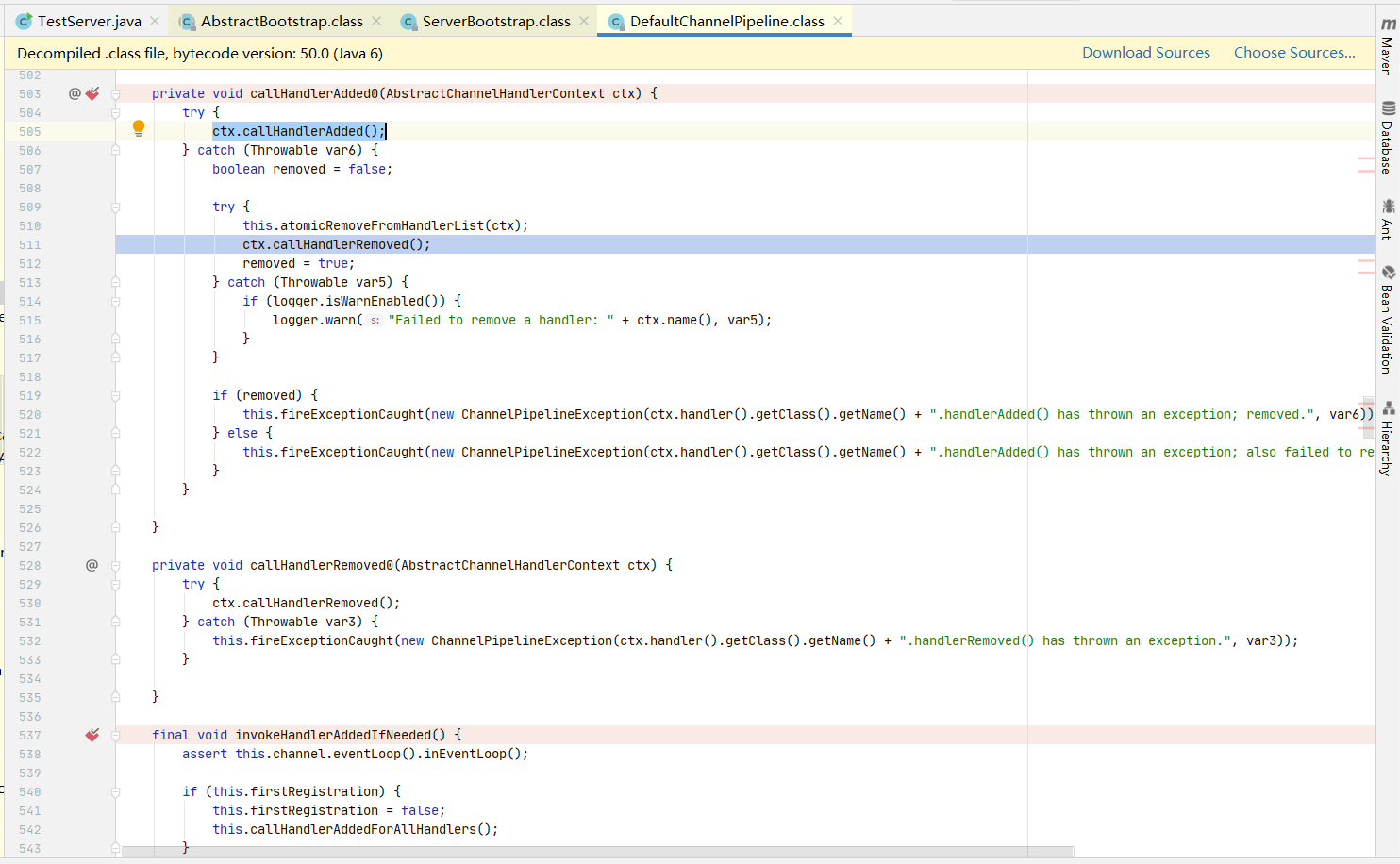Collapse the catch Throwable var5 block fold

pyautogui.click(x=116, y=282)
